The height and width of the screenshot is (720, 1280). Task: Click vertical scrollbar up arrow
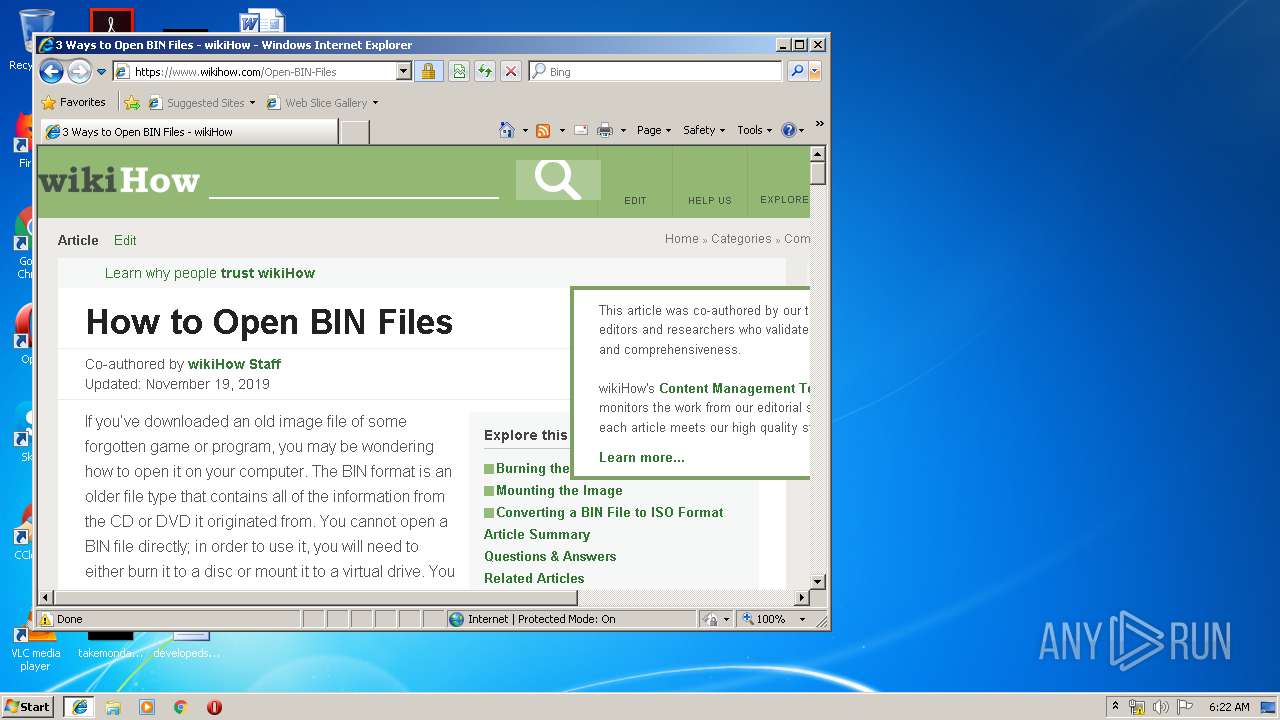coord(817,154)
